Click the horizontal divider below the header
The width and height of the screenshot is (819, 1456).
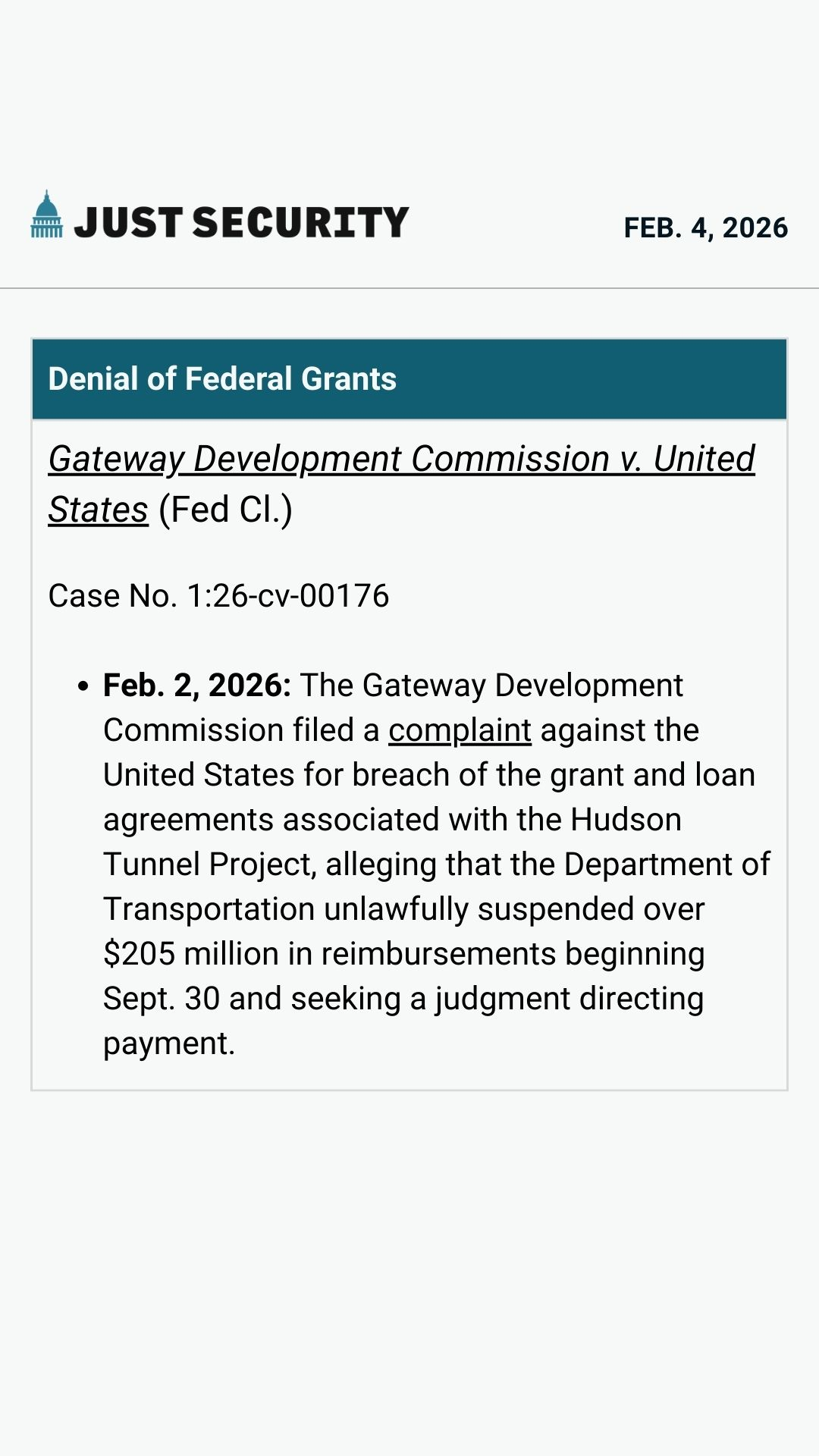click(409, 288)
